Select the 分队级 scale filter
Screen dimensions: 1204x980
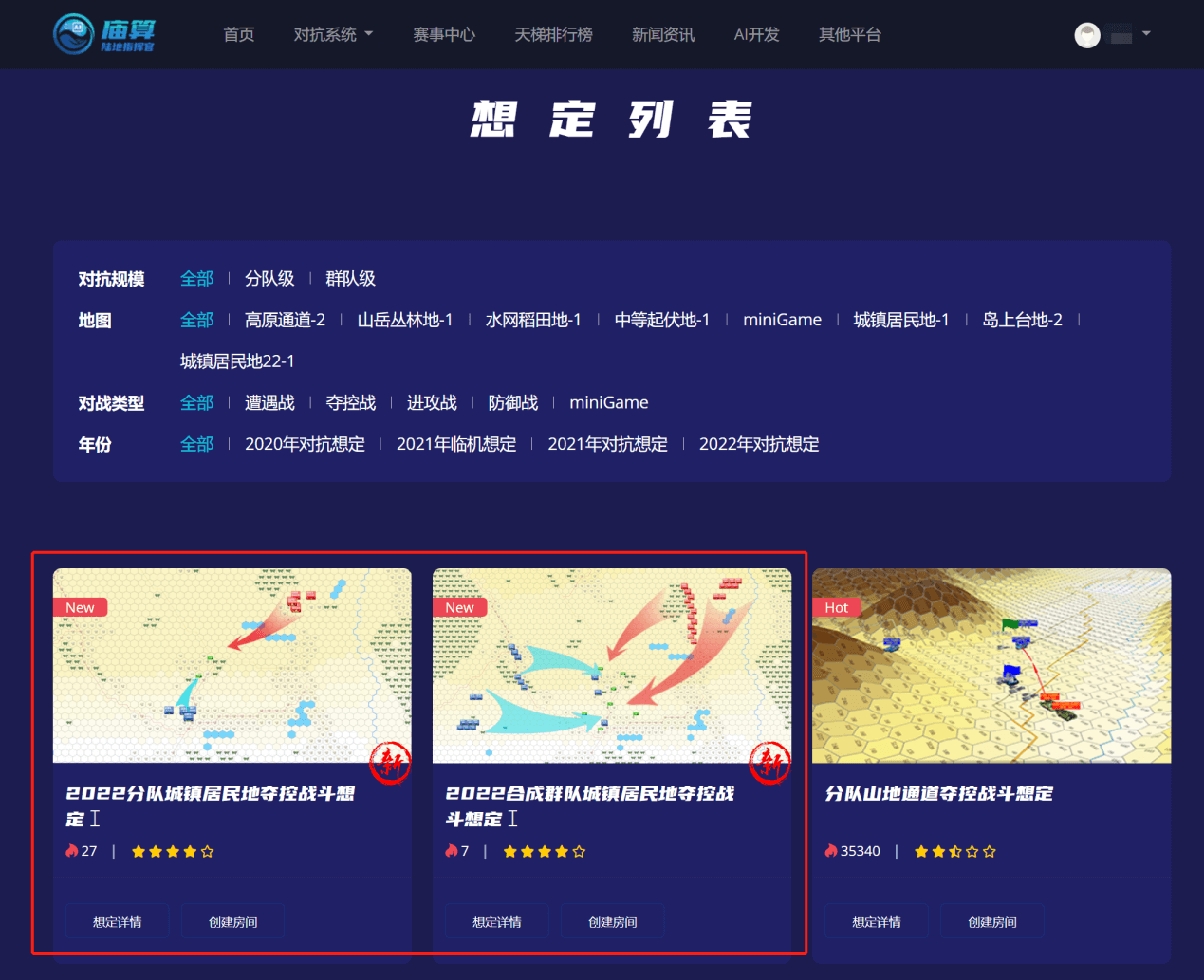[269, 278]
